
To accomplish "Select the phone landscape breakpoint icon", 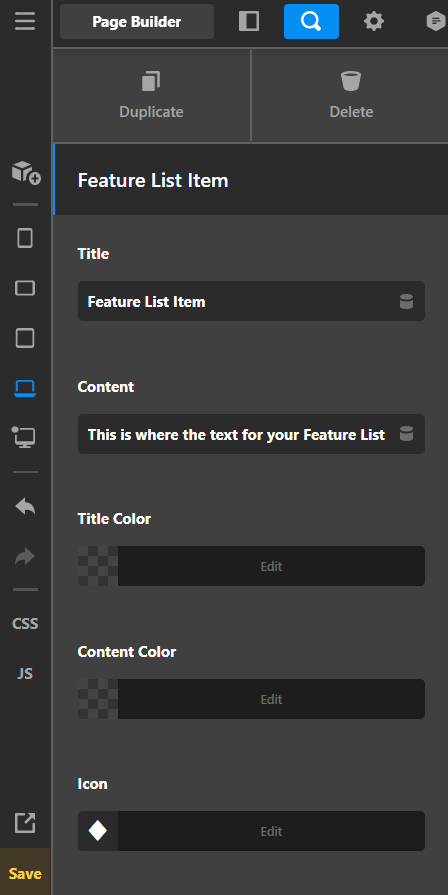I will click(x=25, y=288).
